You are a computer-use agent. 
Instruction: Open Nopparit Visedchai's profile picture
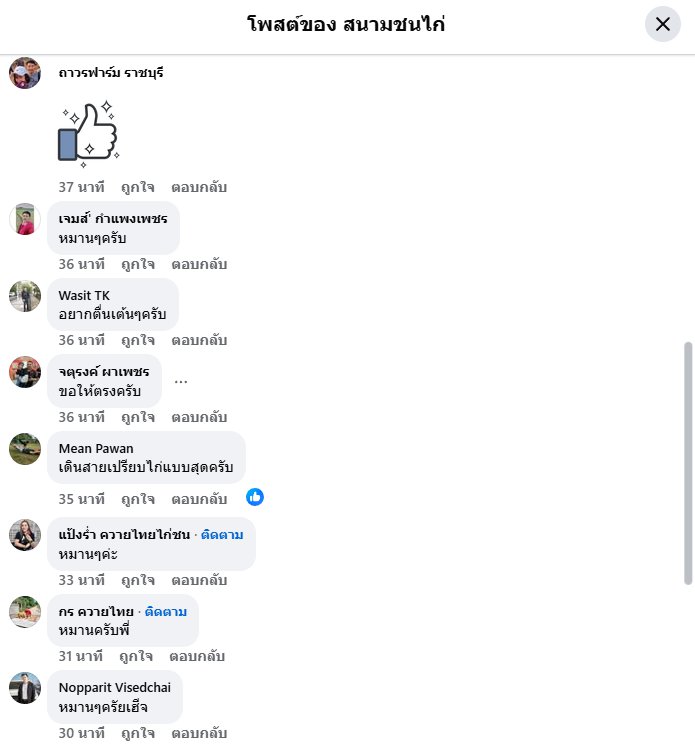25,688
